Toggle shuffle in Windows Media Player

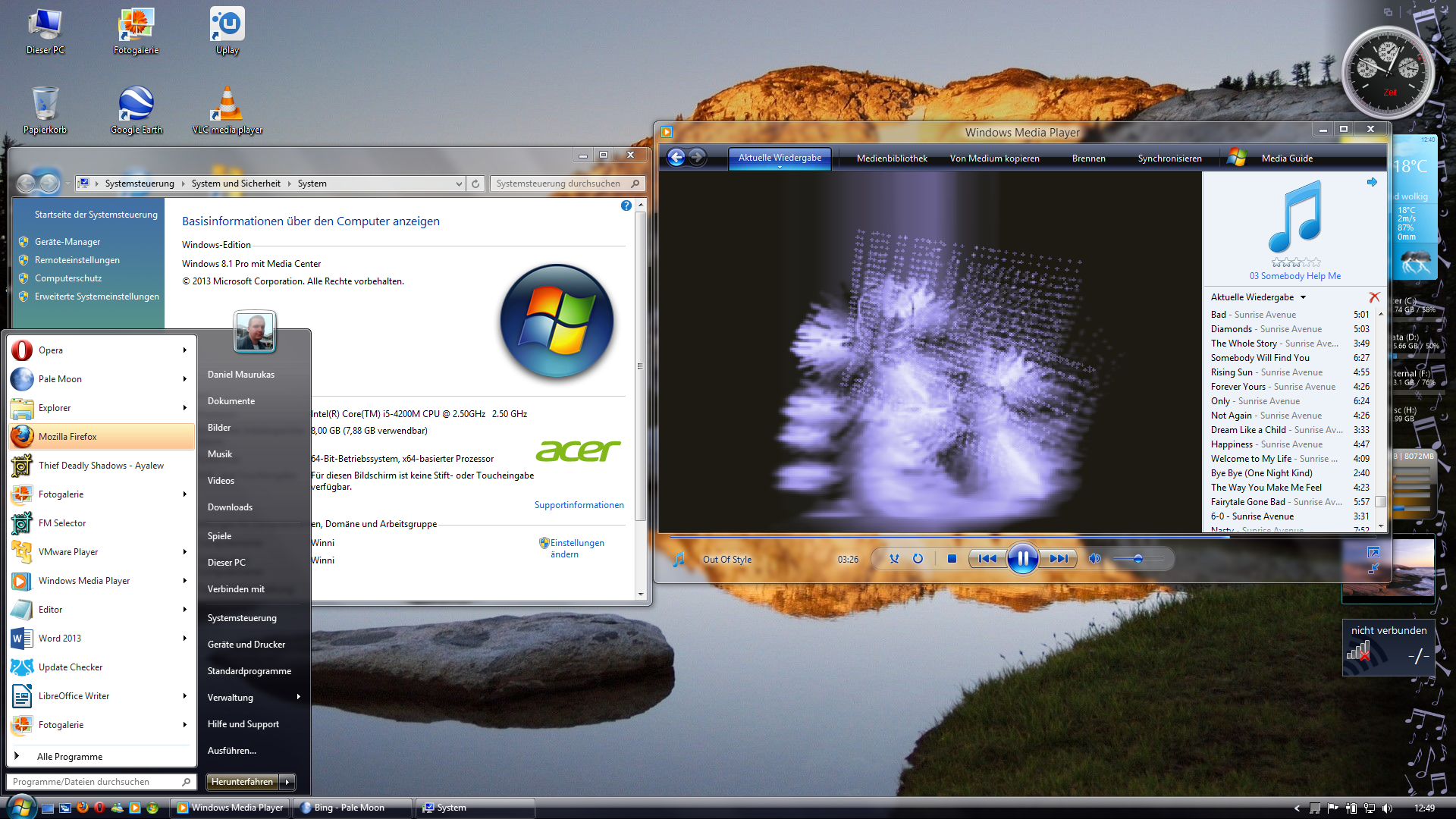tap(894, 559)
